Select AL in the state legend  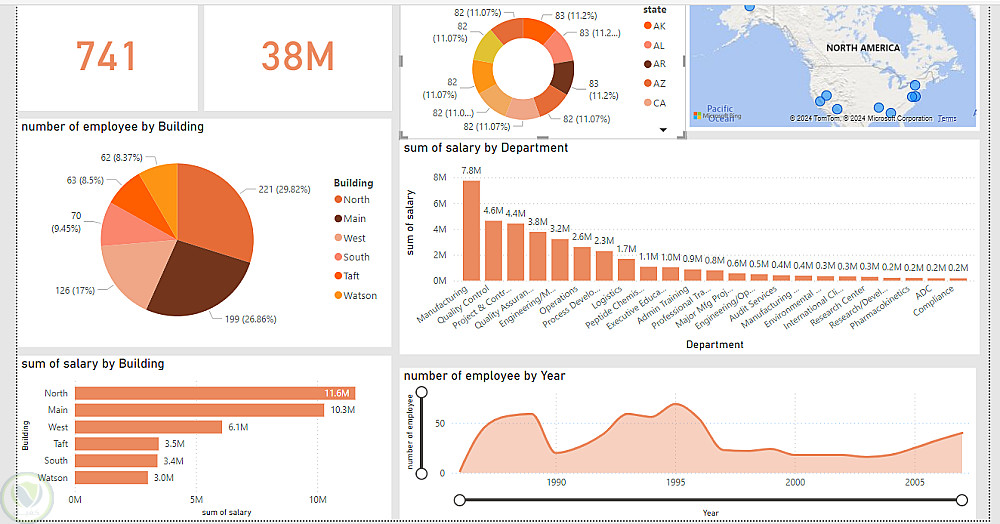654,45
